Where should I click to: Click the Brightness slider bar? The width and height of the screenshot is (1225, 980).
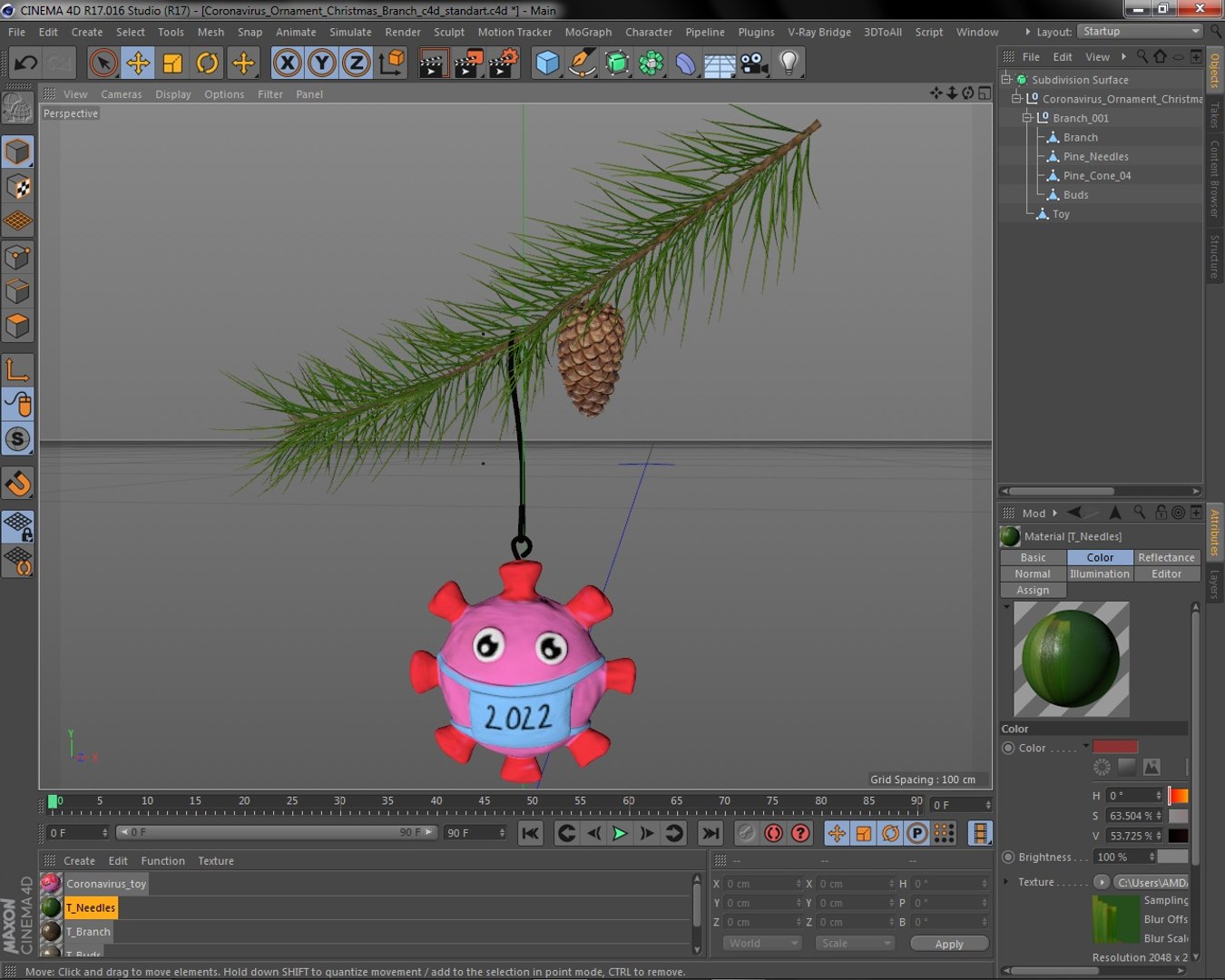(x=1172, y=857)
